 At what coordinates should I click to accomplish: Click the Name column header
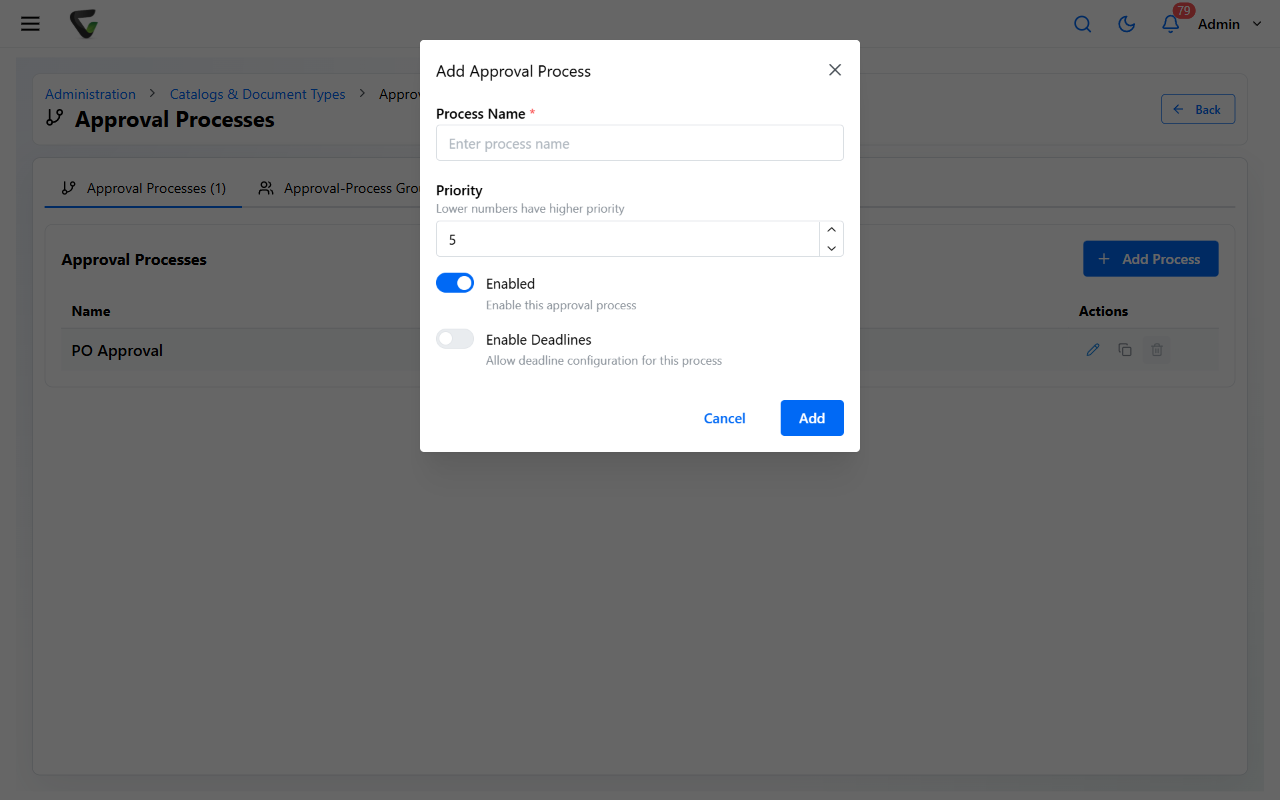[x=91, y=311]
